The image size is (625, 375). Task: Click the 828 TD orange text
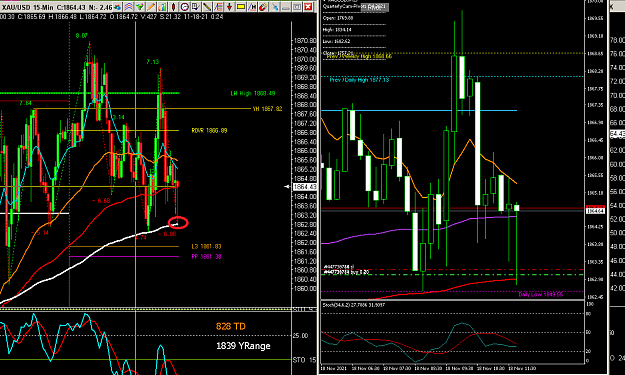coord(231,326)
